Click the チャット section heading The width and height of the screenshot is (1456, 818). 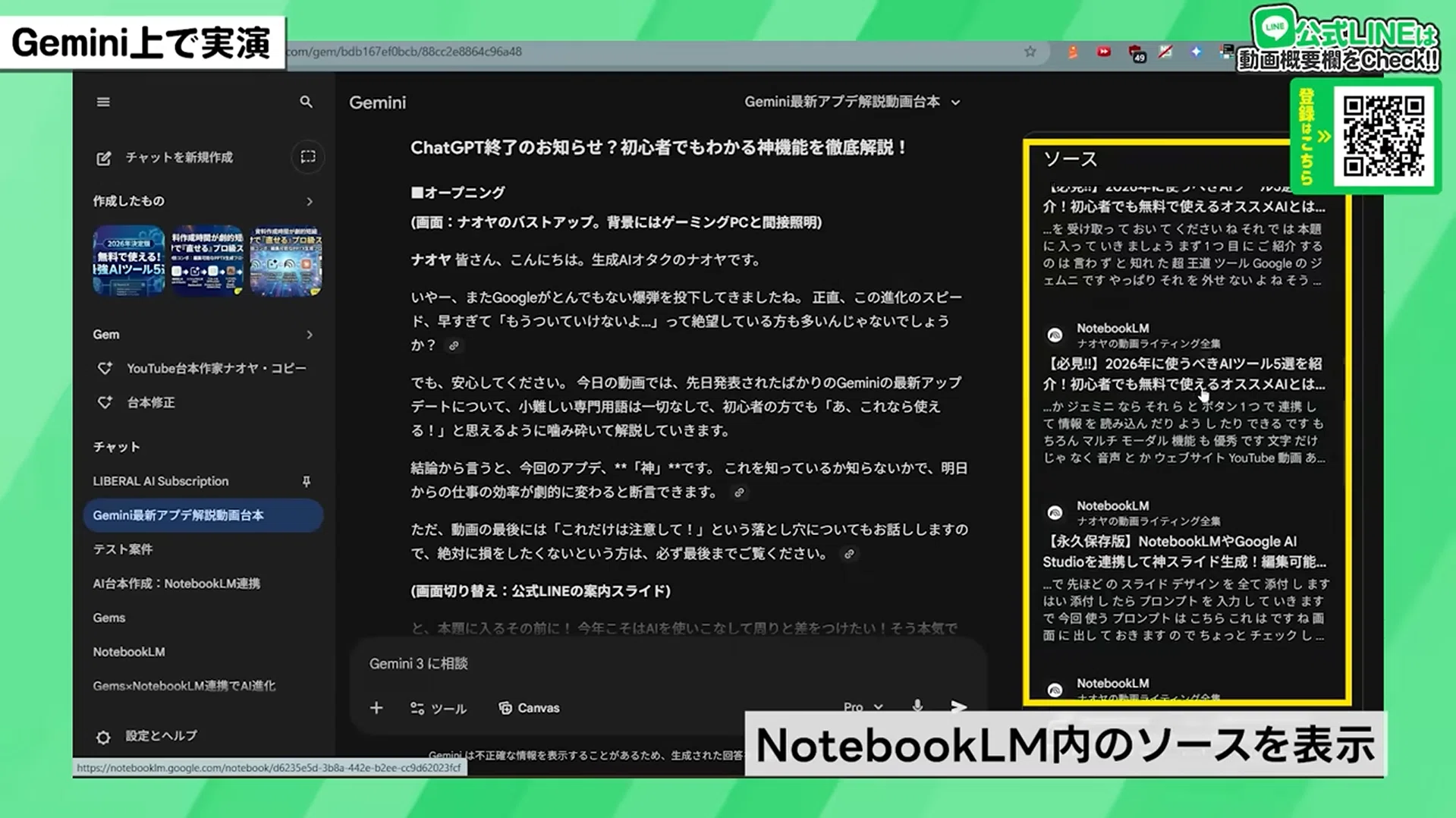(x=116, y=447)
